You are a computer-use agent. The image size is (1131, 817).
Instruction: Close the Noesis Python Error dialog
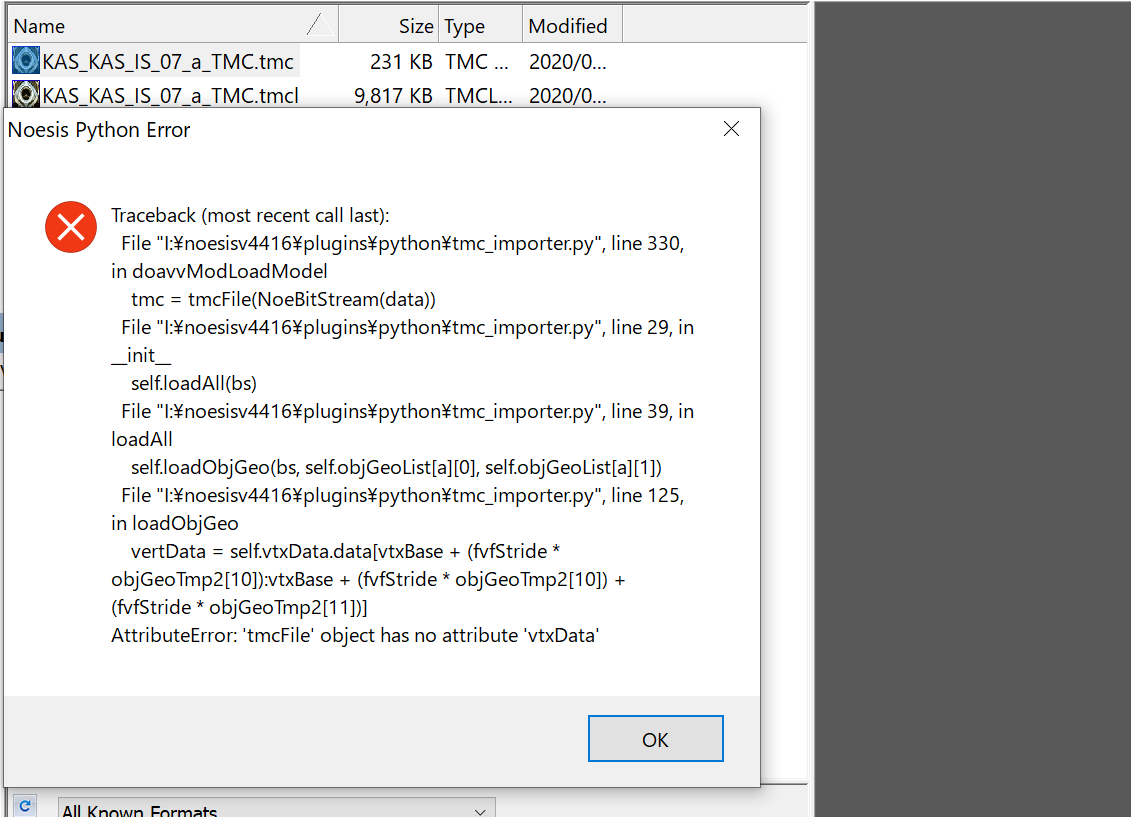pos(731,129)
